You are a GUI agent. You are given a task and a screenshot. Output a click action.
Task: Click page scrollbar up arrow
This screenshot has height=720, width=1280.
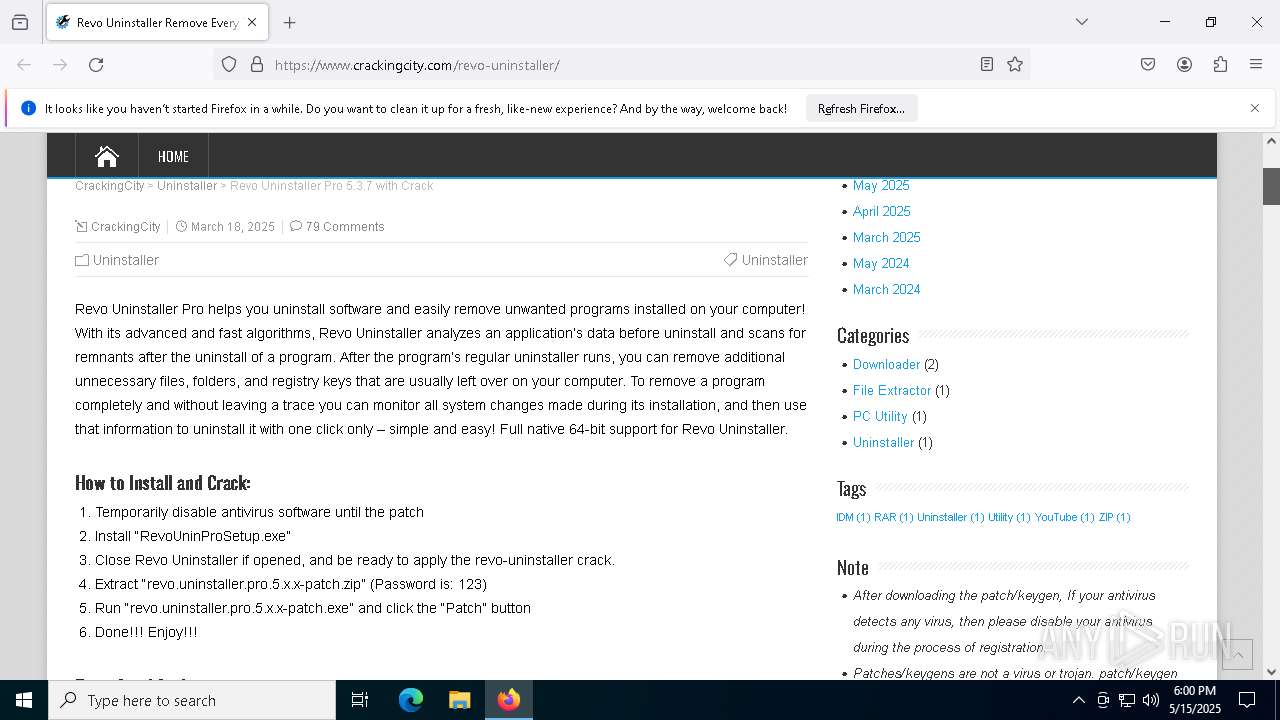[x=1271, y=141]
